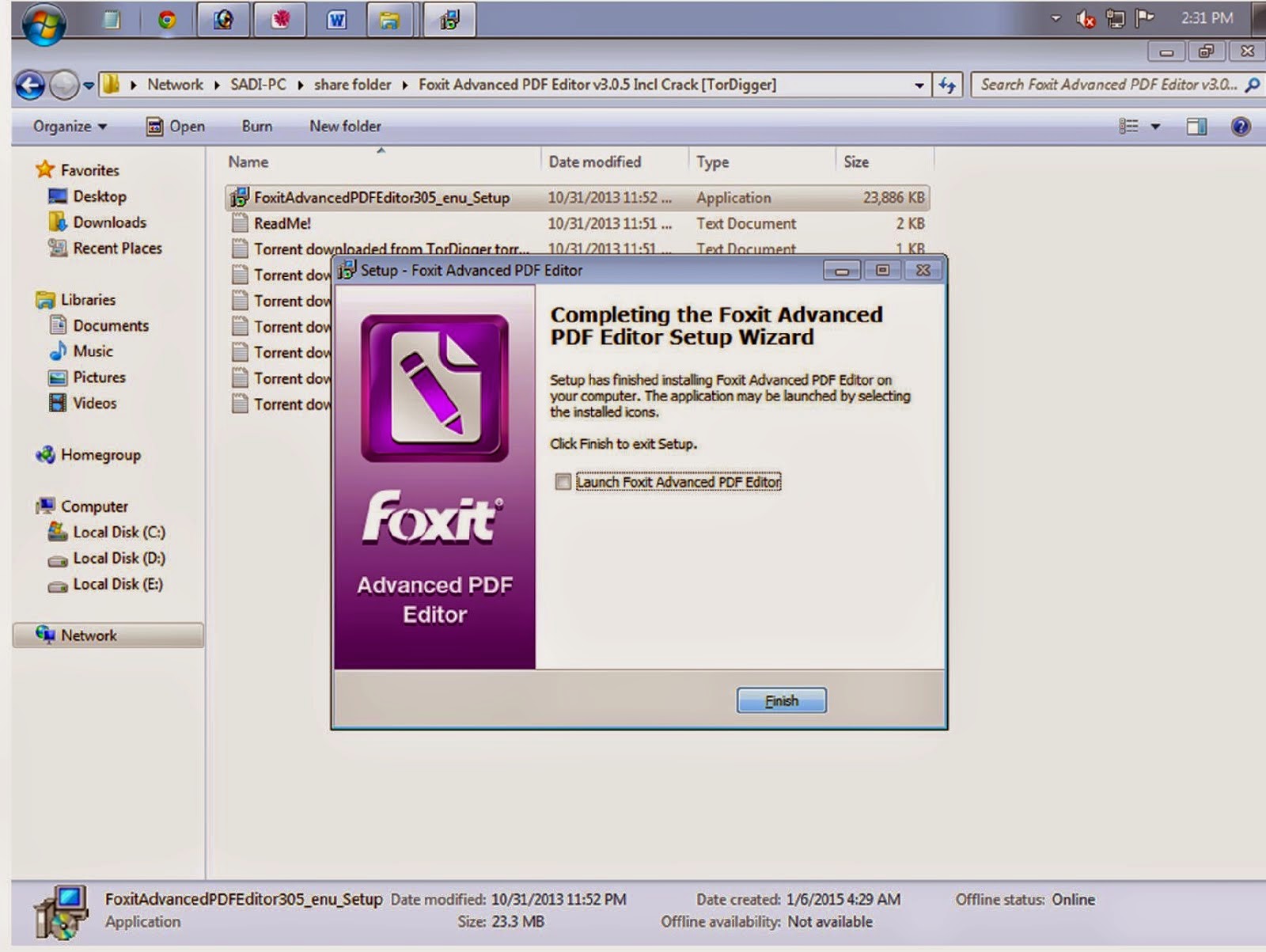Show hidden tray icons arrow
Viewport: 1266px width, 952px height.
1056,18
